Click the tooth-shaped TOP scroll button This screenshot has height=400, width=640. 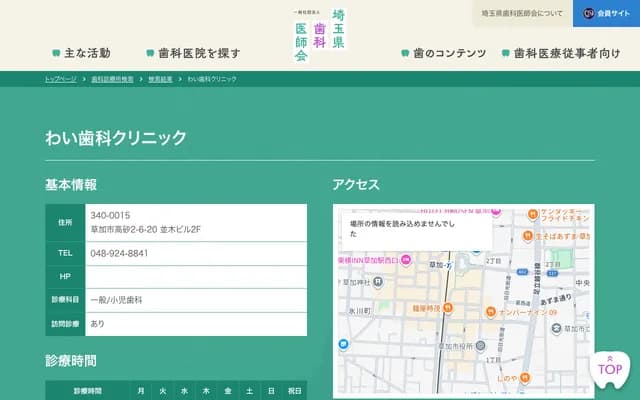[610, 370]
